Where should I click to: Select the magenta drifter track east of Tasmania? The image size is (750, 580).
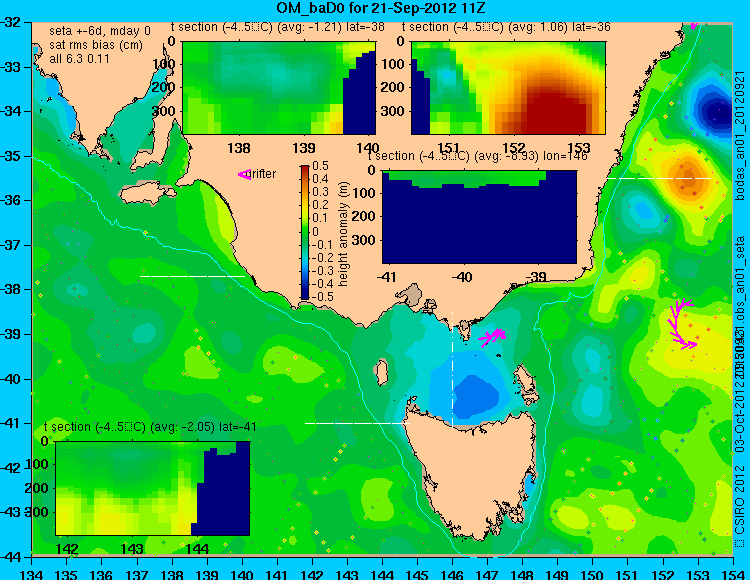point(681,324)
